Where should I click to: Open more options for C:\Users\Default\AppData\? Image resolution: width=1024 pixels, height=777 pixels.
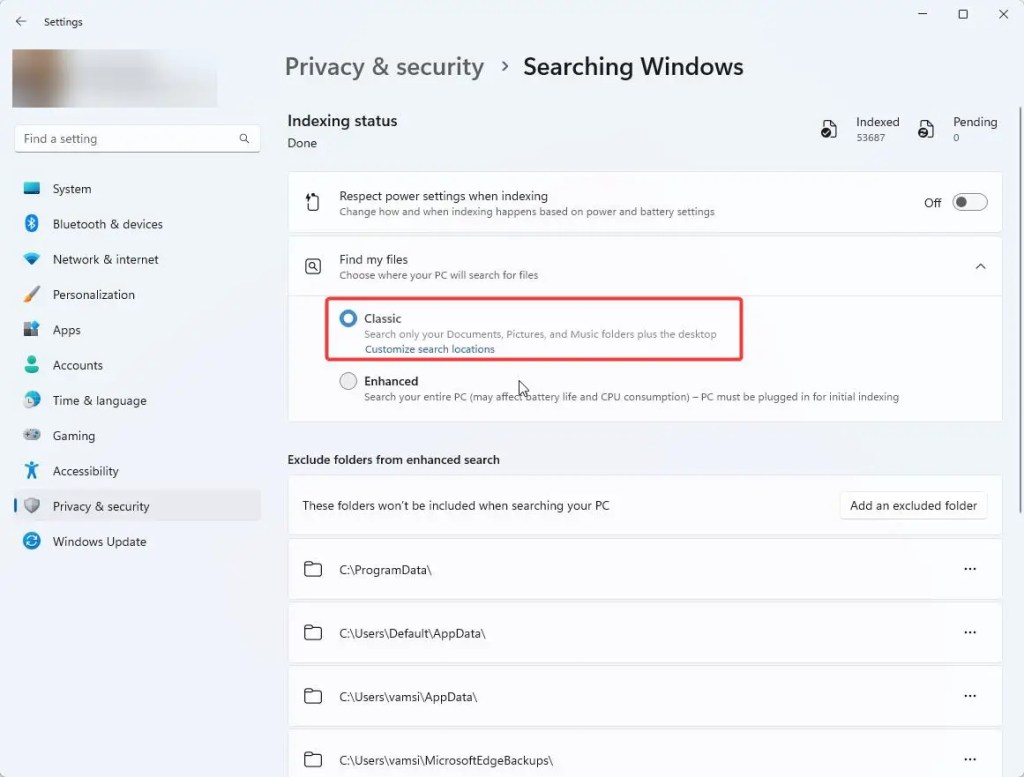coord(970,633)
